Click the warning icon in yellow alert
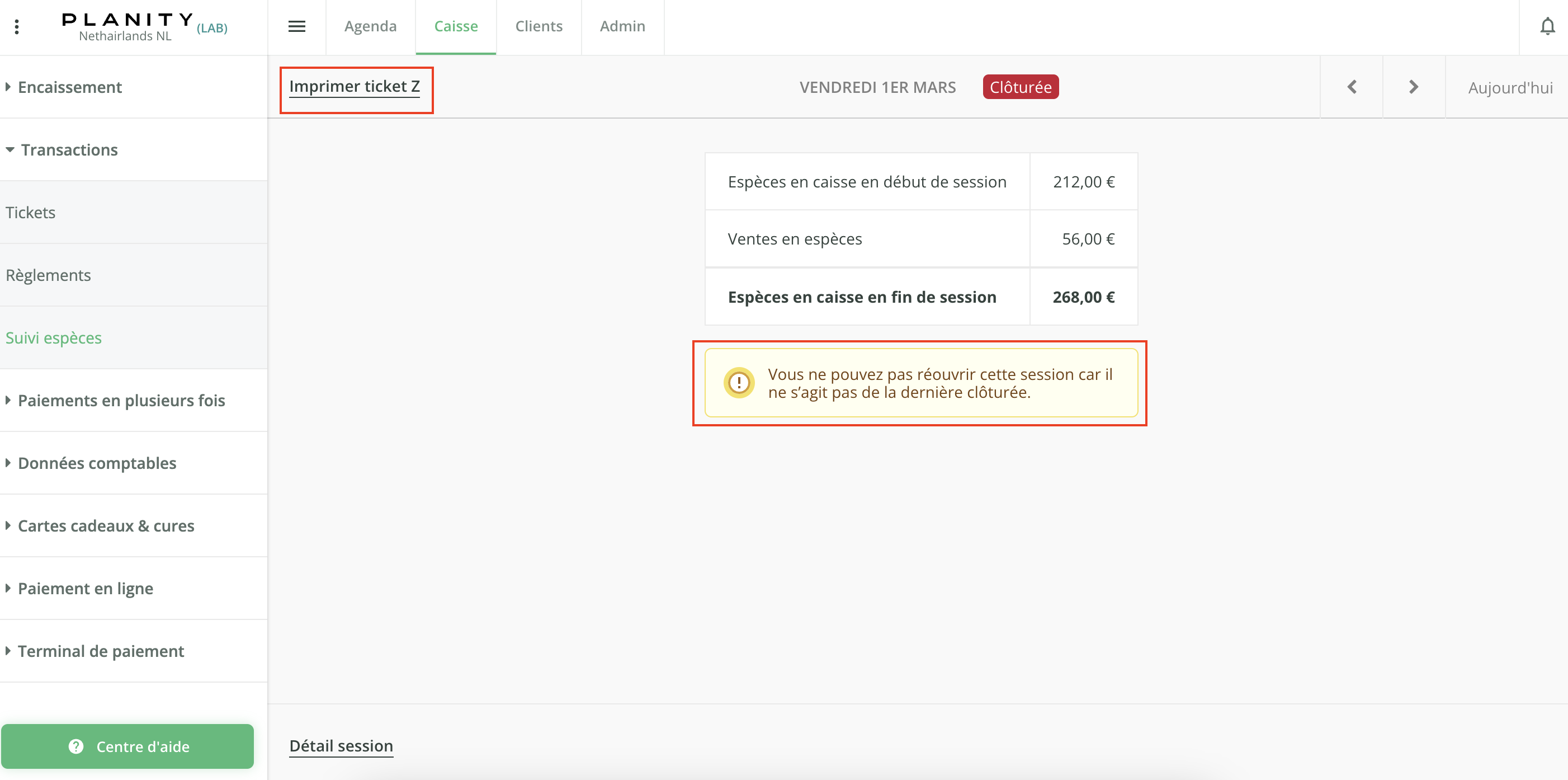1568x780 pixels. click(x=739, y=383)
